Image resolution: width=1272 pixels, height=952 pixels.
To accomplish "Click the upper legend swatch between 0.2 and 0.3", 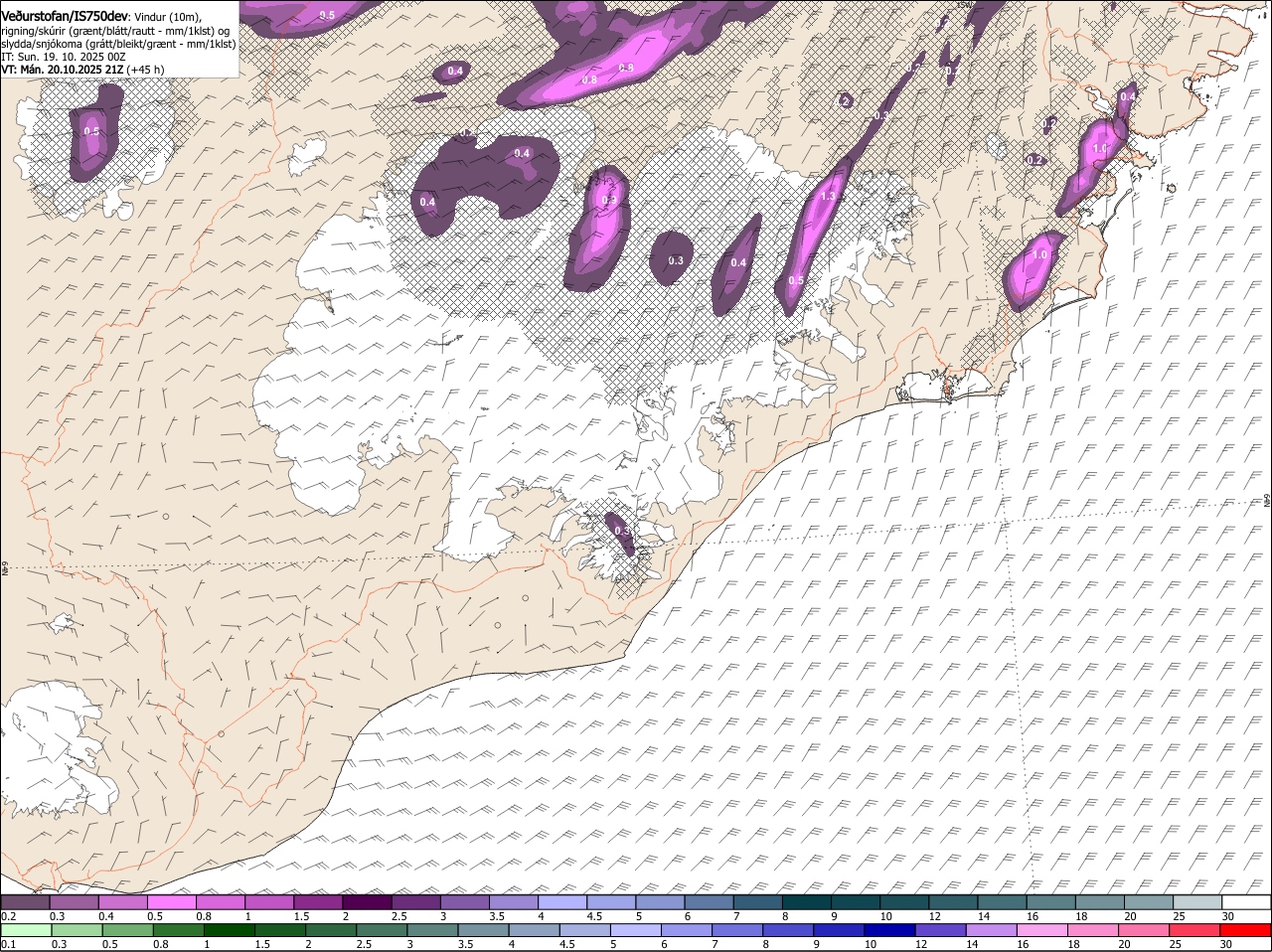I will pyautogui.click(x=25, y=902).
